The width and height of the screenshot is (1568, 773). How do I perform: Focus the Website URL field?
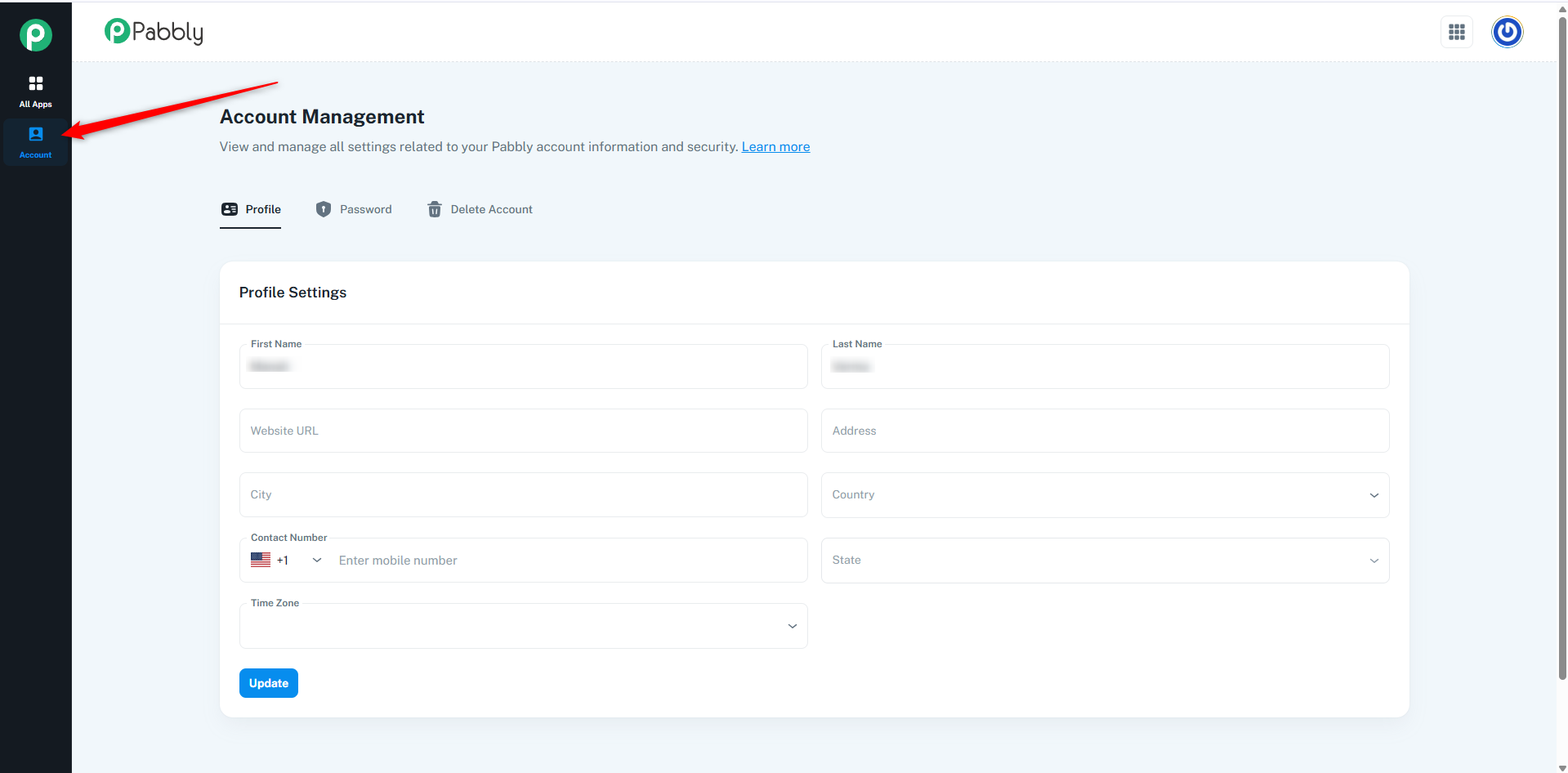(x=523, y=431)
